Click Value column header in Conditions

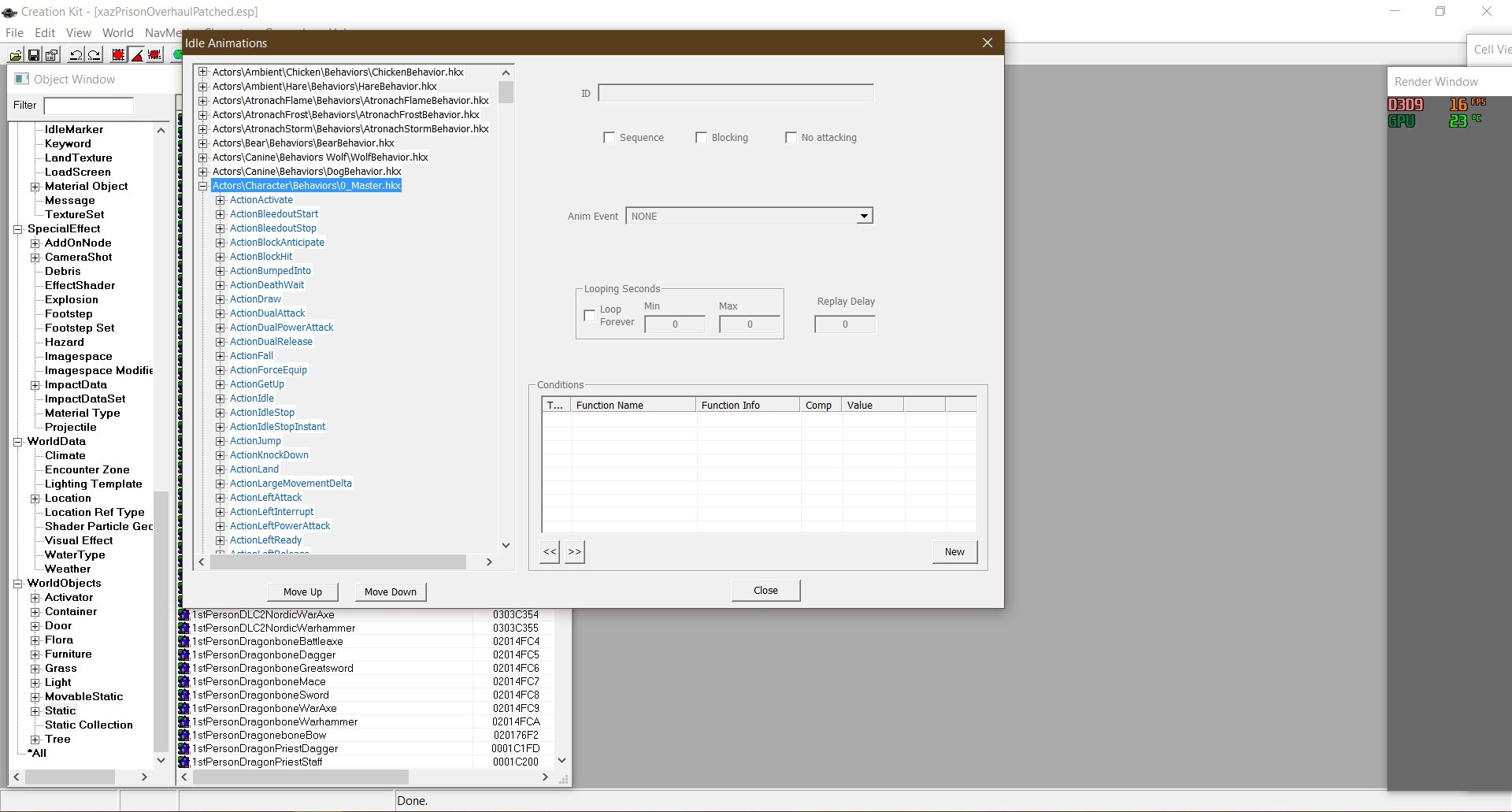(873, 405)
